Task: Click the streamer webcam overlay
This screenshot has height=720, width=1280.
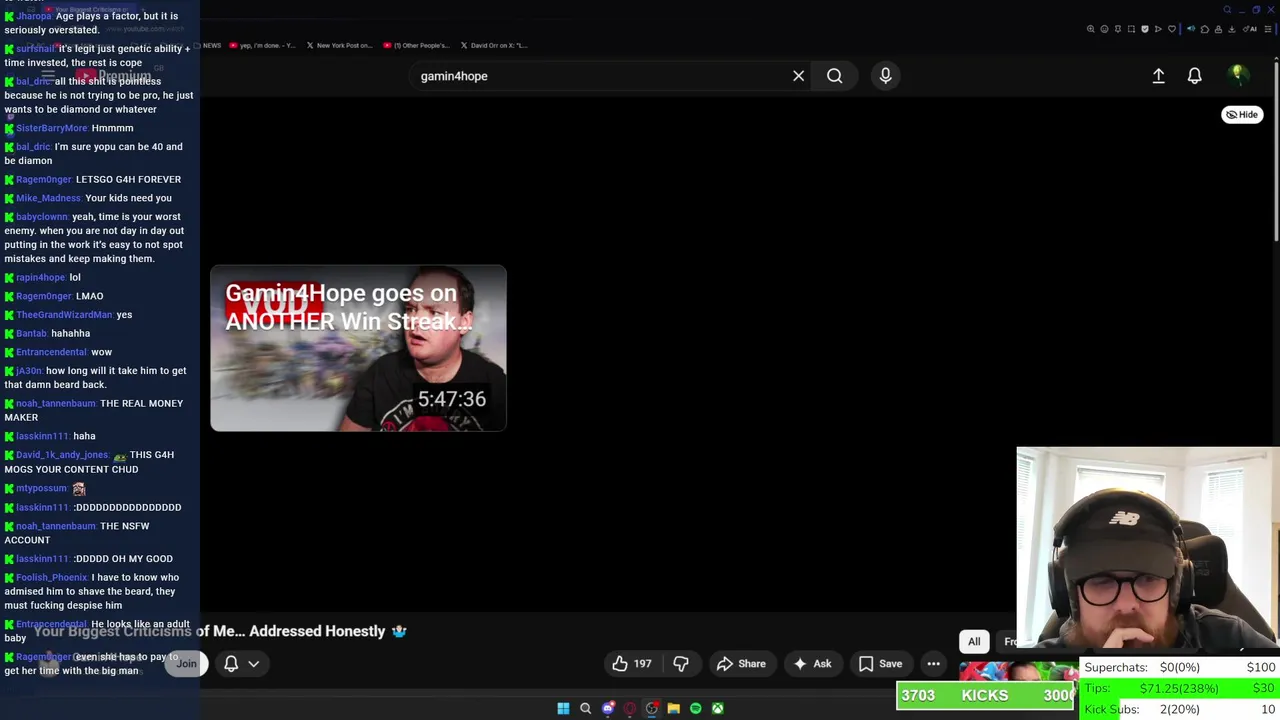Action: [x=1148, y=548]
